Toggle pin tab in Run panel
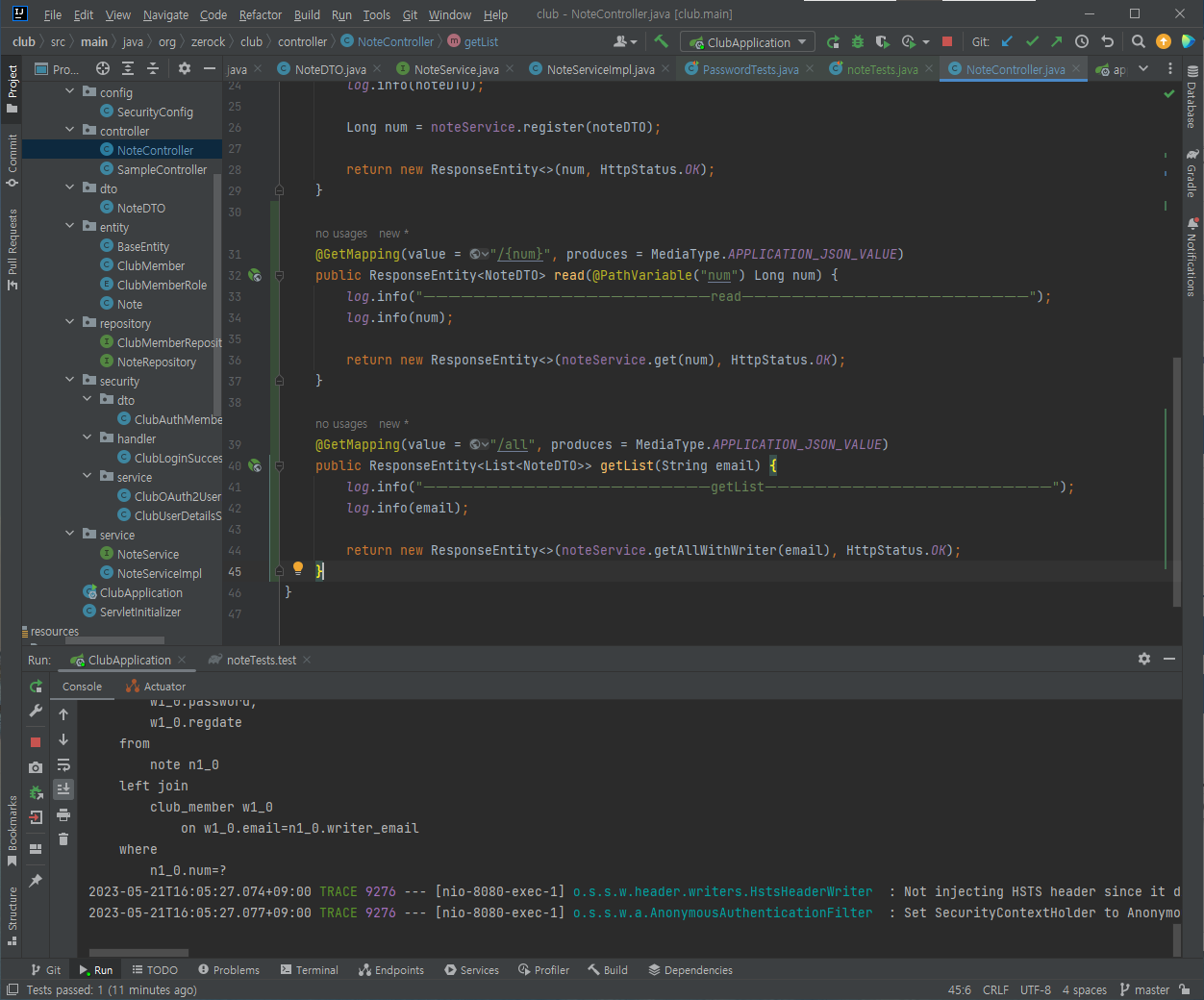Image resolution: width=1204 pixels, height=1000 pixels. [36, 881]
